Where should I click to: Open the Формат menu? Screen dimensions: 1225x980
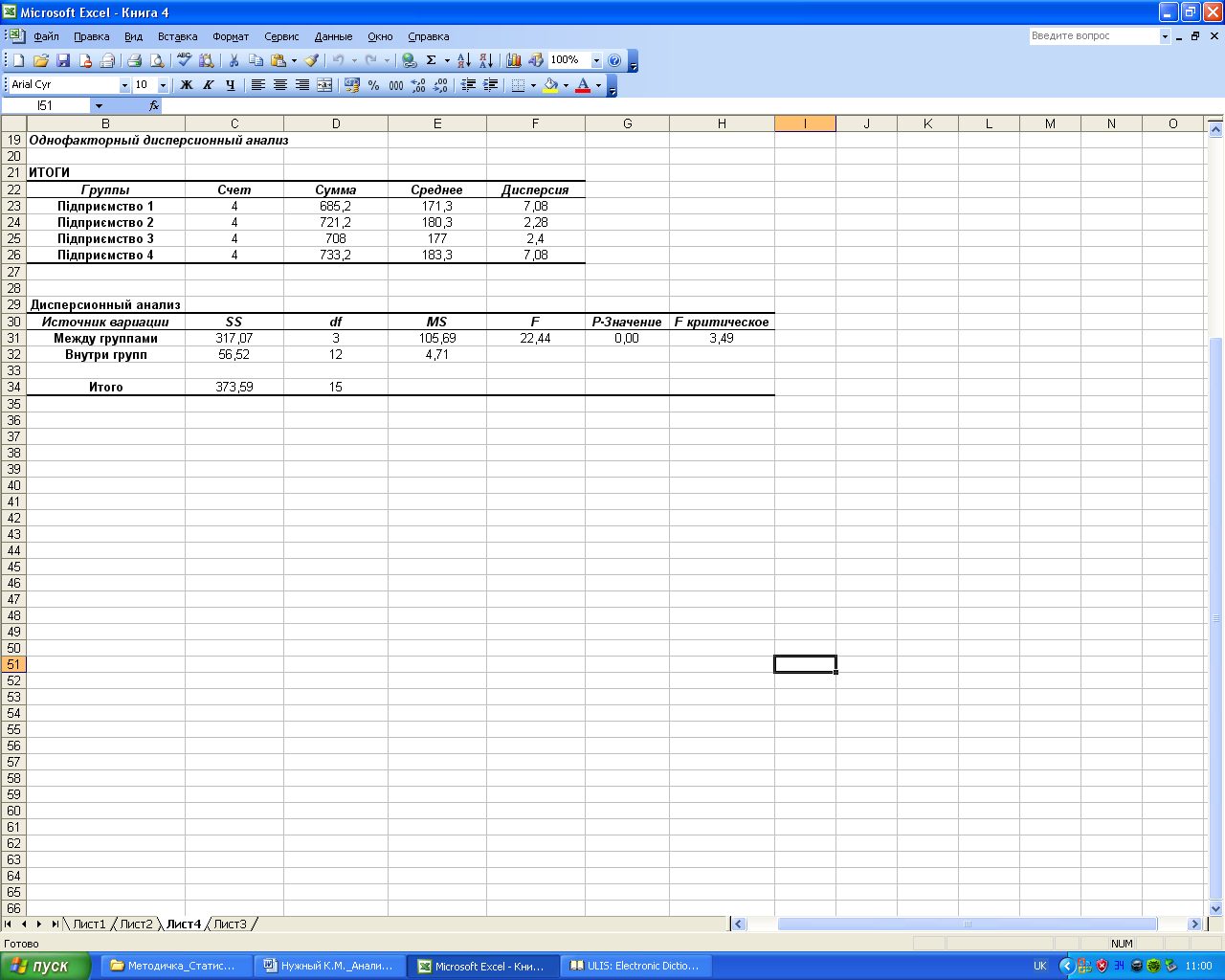click(x=231, y=36)
